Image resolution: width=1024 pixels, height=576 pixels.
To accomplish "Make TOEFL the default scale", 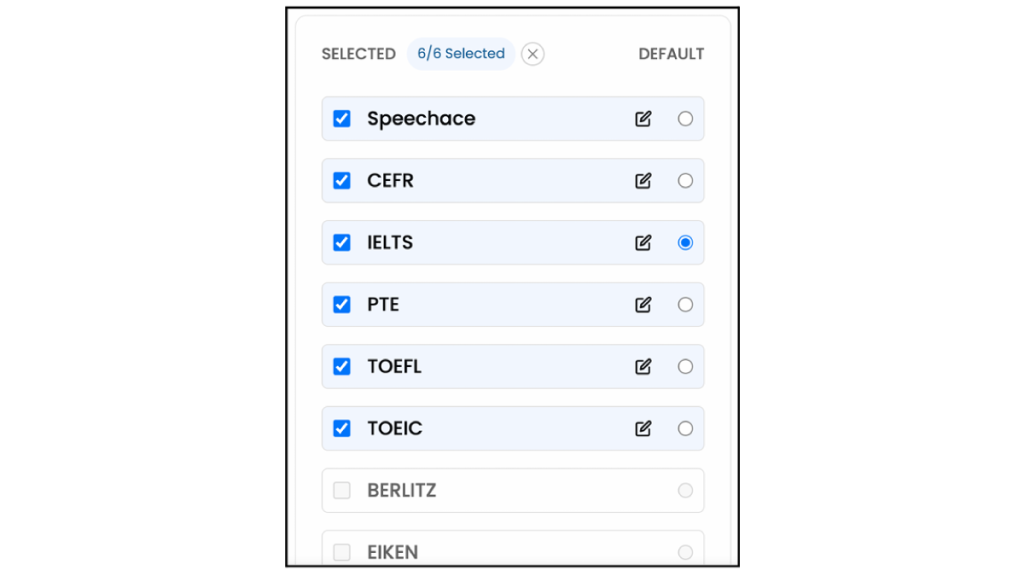I will 685,367.
